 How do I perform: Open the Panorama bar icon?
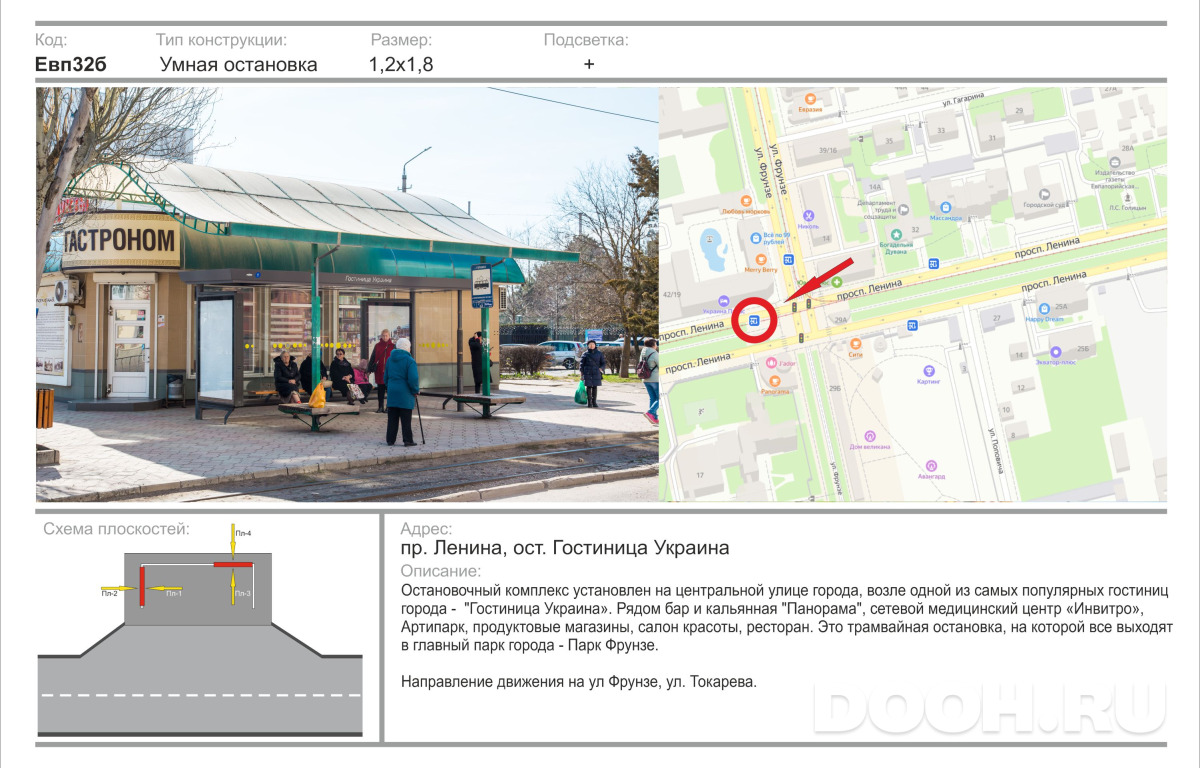pos(775,381)
